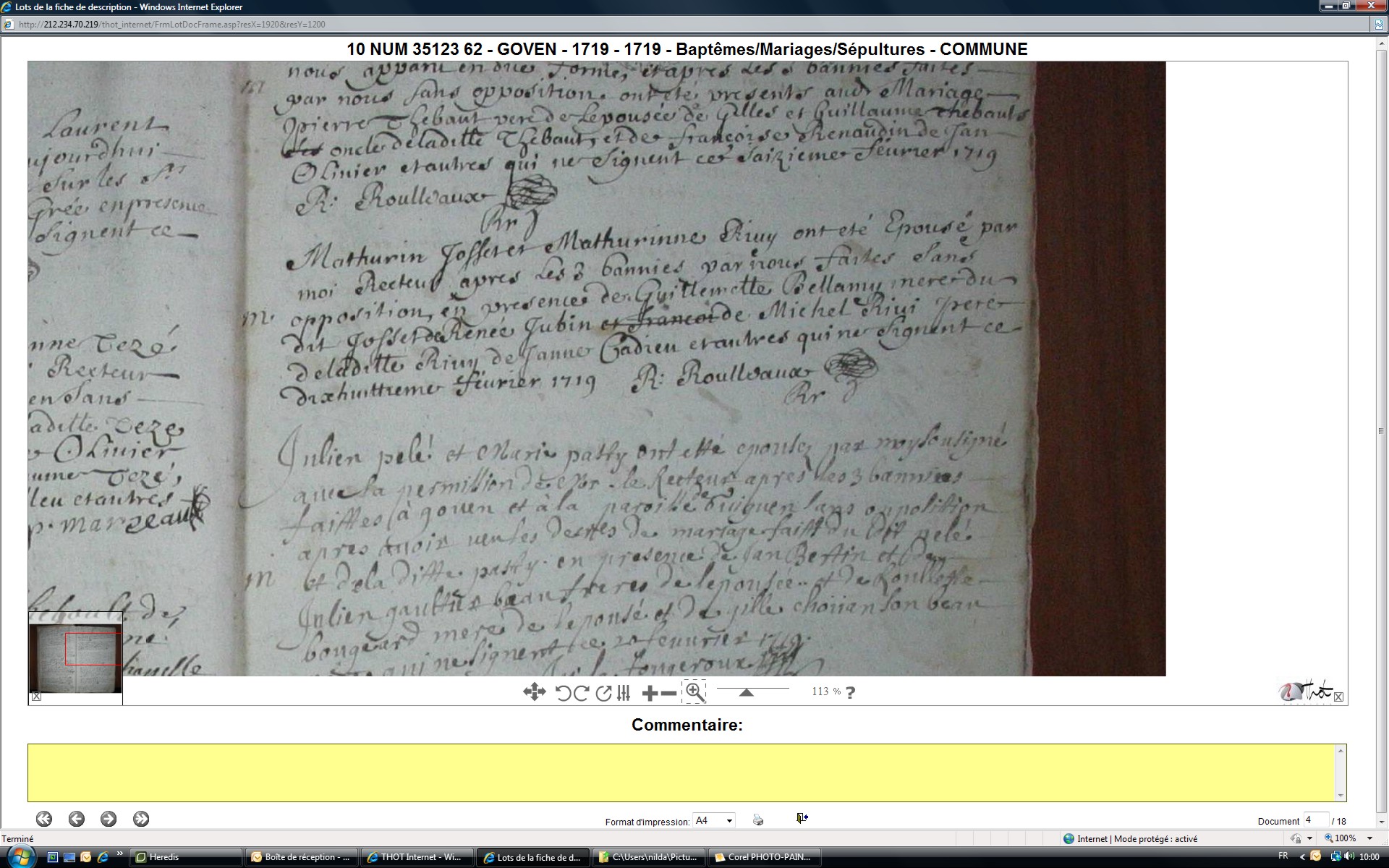Go to first document page
Image resolution: width=1389 pixels, height=868 pixels.
coord(44,819)
